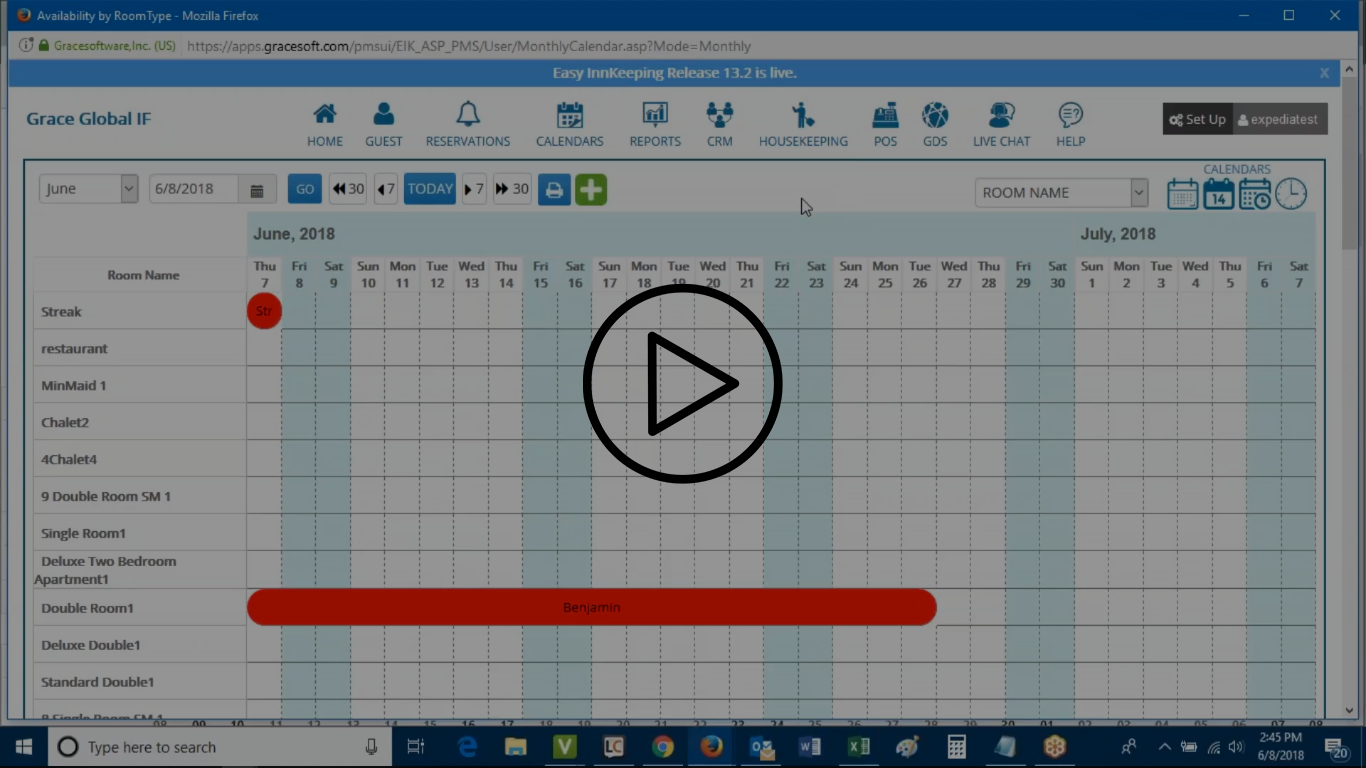Open the hourly clock calendar view icon
This screenshot has width=1366, height=768.
[1291, 193]
